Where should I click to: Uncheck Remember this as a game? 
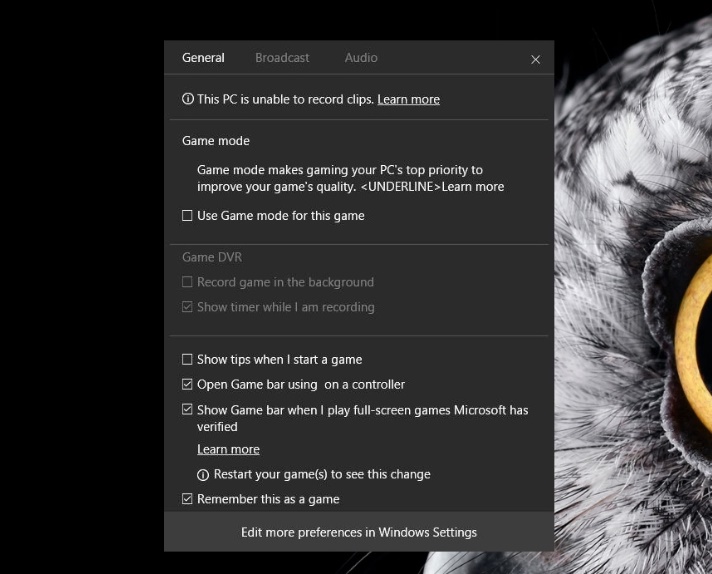pos(187,499)
